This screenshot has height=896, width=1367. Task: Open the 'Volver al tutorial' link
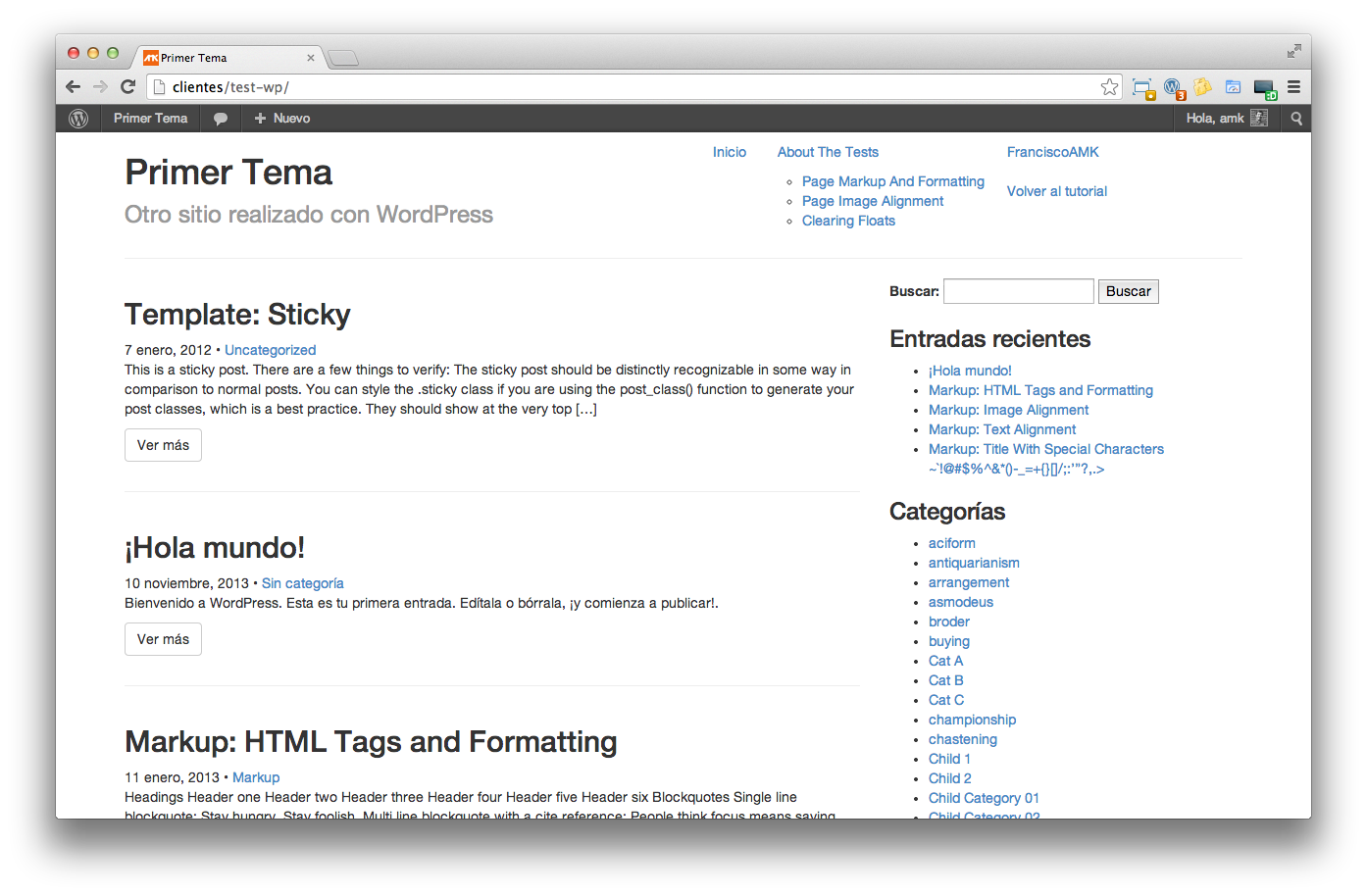1056,191
